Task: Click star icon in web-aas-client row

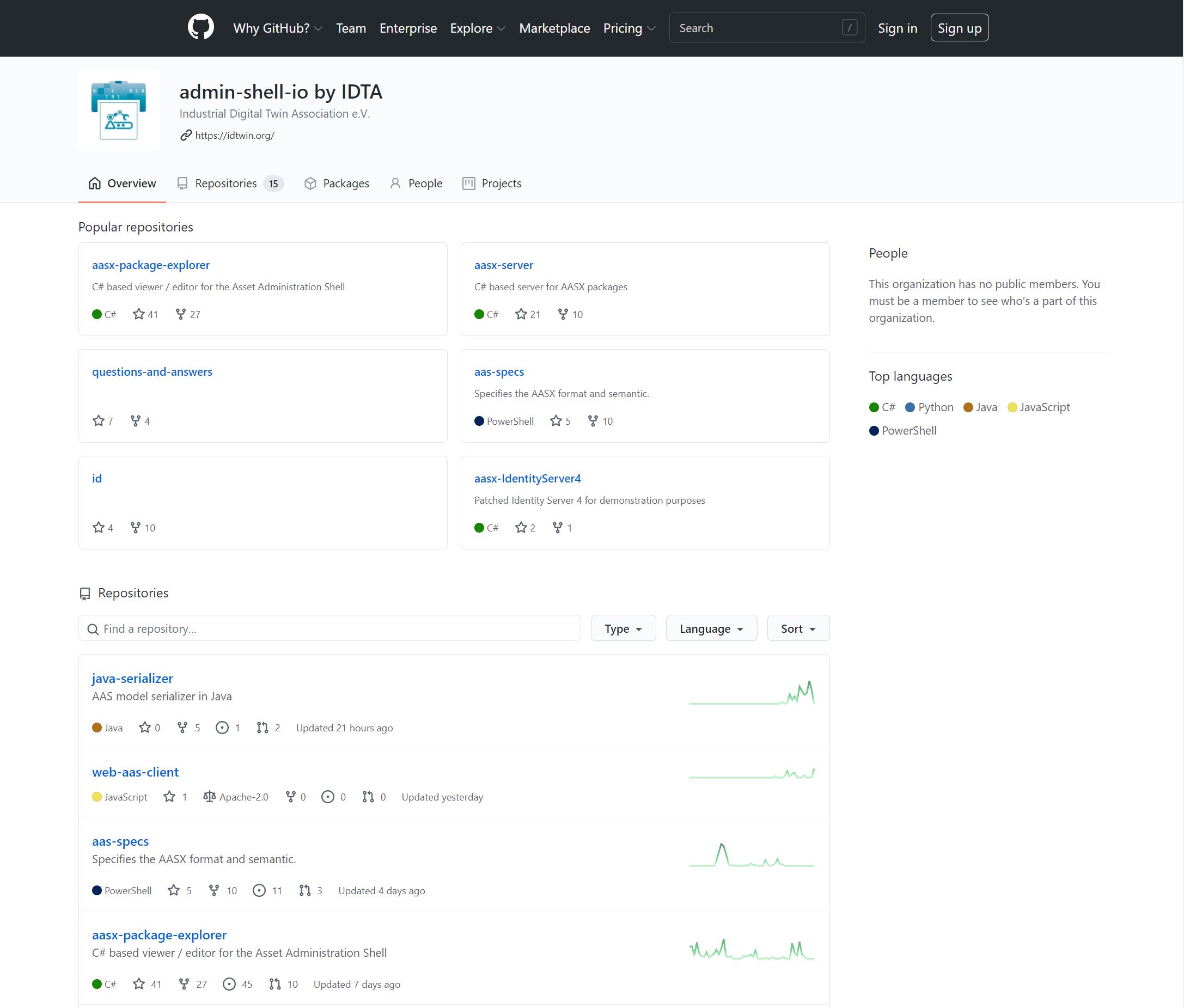Action: (169, 797)
